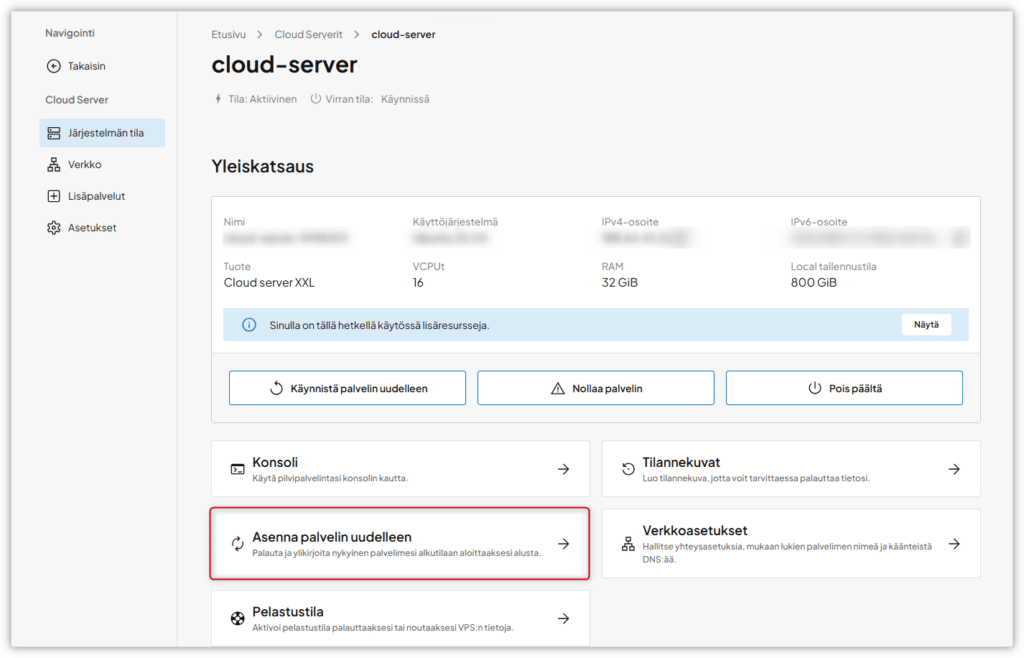This screenshot has height=658, width=1024.
Task: Click the Näytä button in the banner
Action: pos(926,325)
